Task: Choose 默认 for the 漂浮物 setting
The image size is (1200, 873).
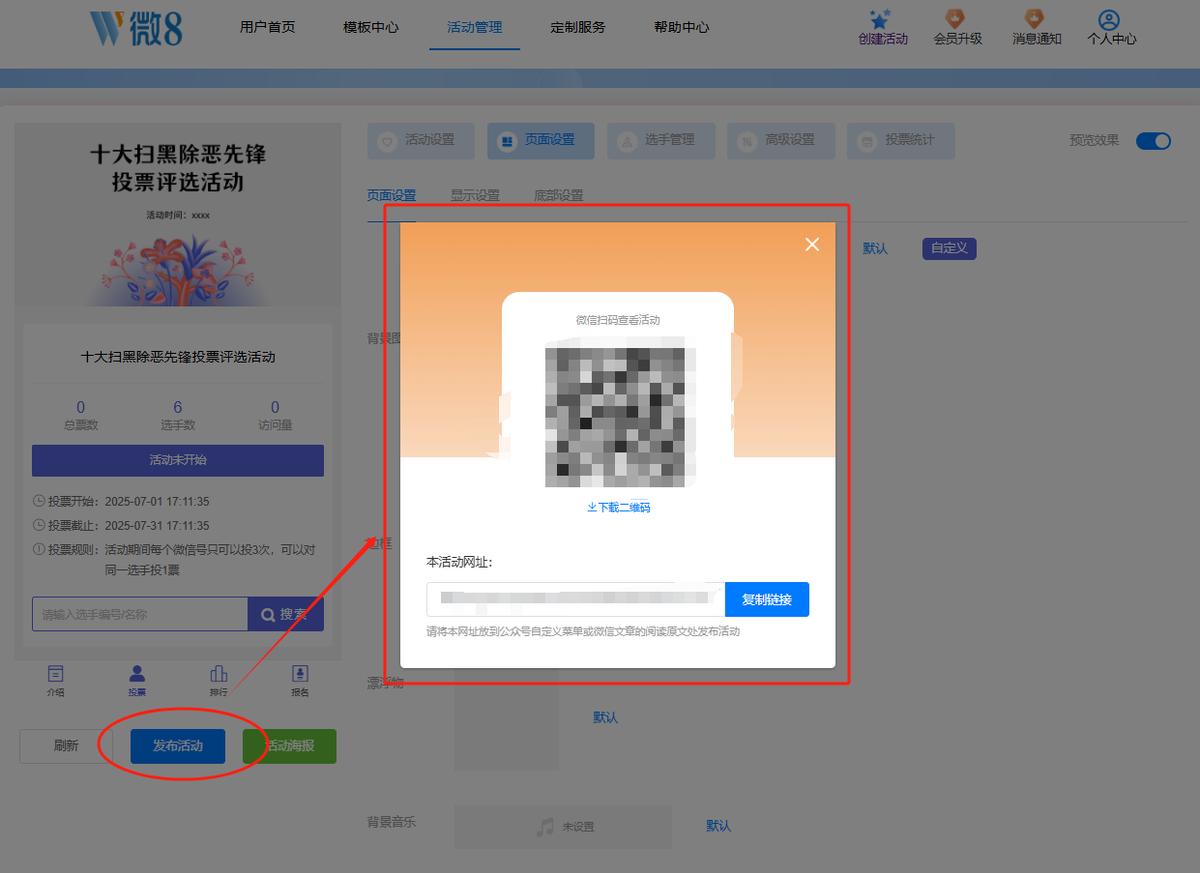Action: (x=605, y=718)
